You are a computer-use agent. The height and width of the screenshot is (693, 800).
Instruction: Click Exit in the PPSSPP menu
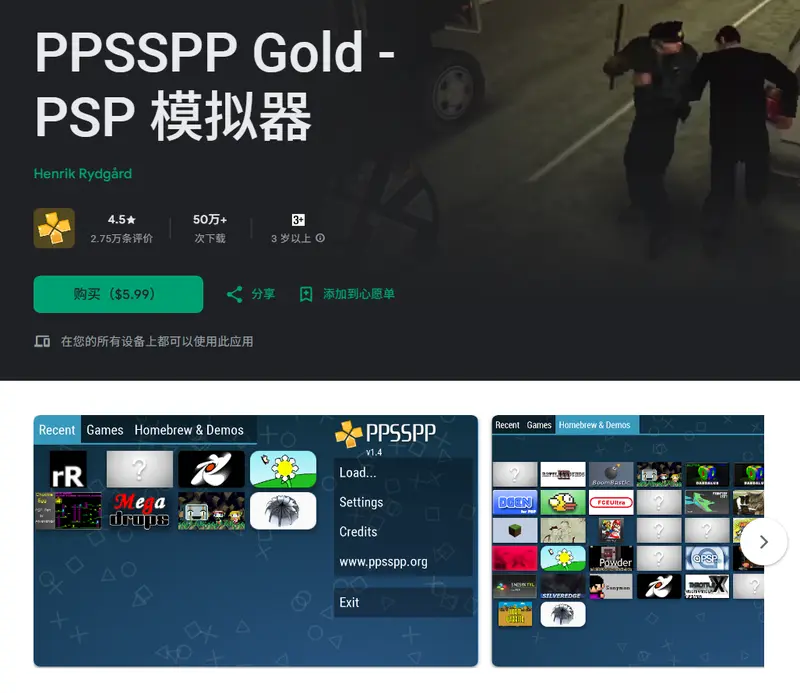coord(403,602)
